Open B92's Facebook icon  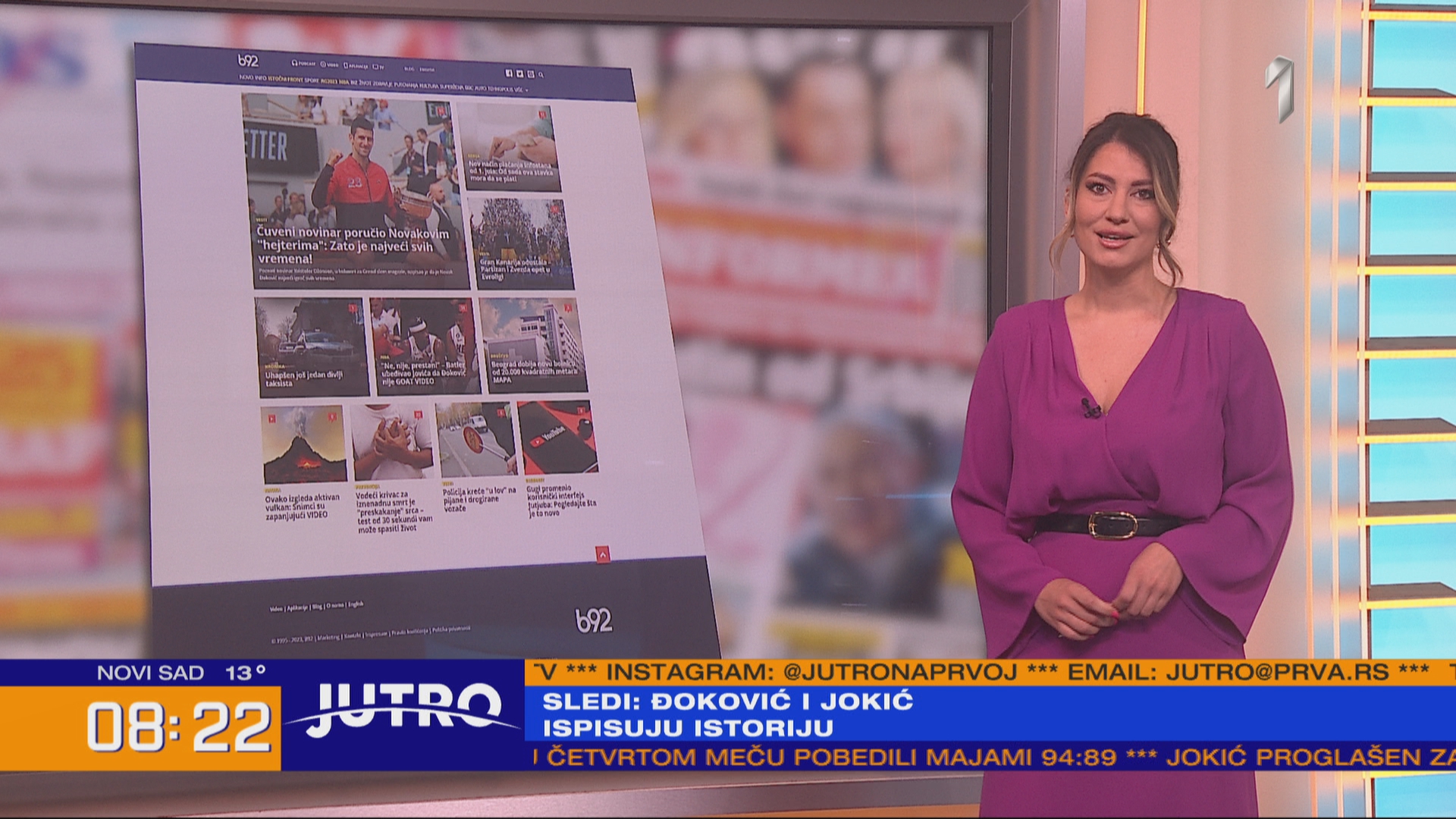point(509,73)
